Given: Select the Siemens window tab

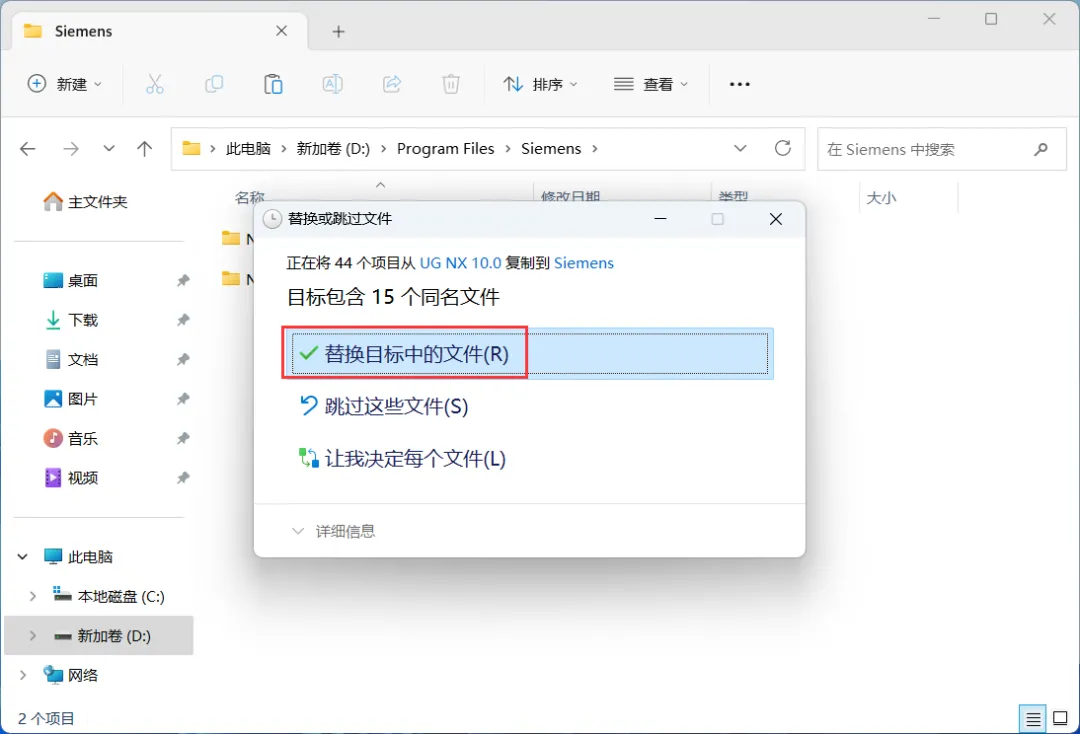Looking at the screenshot, I should (160, 31).
